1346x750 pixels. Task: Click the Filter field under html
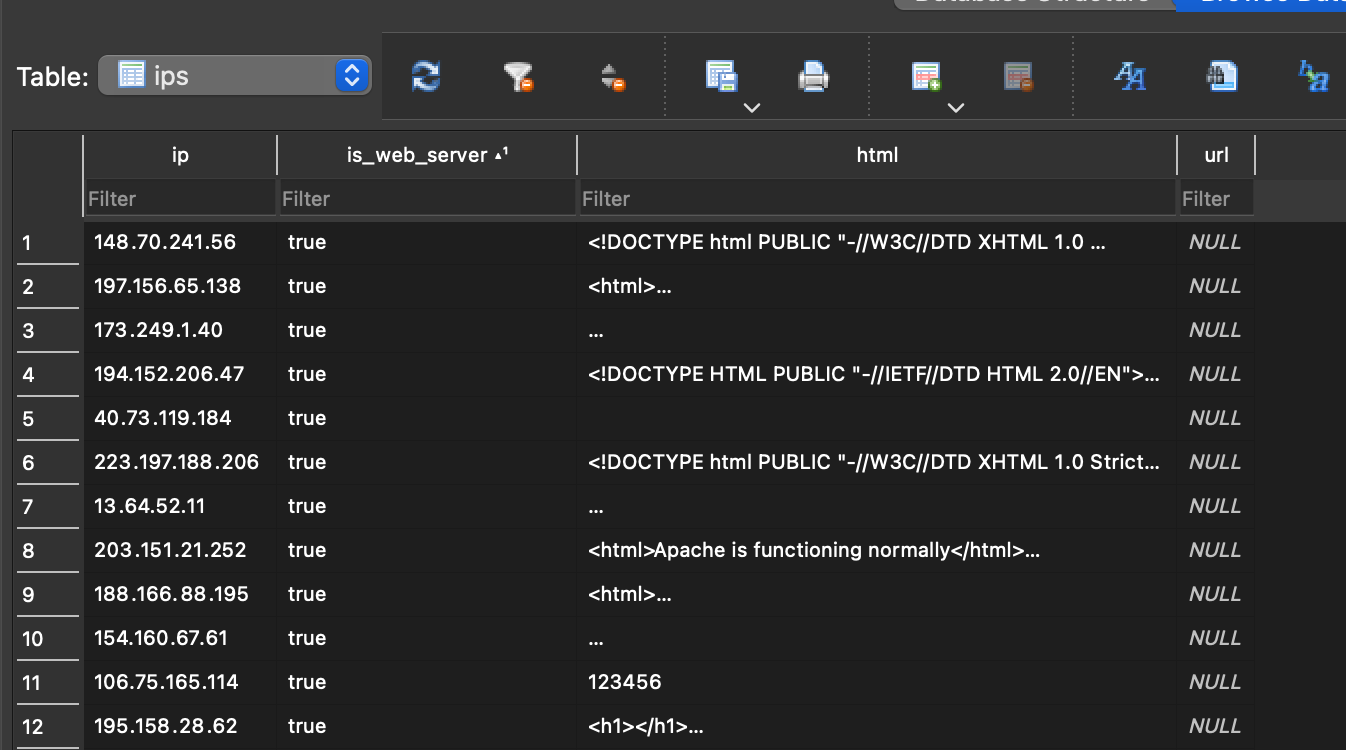(x=877, y=199)
